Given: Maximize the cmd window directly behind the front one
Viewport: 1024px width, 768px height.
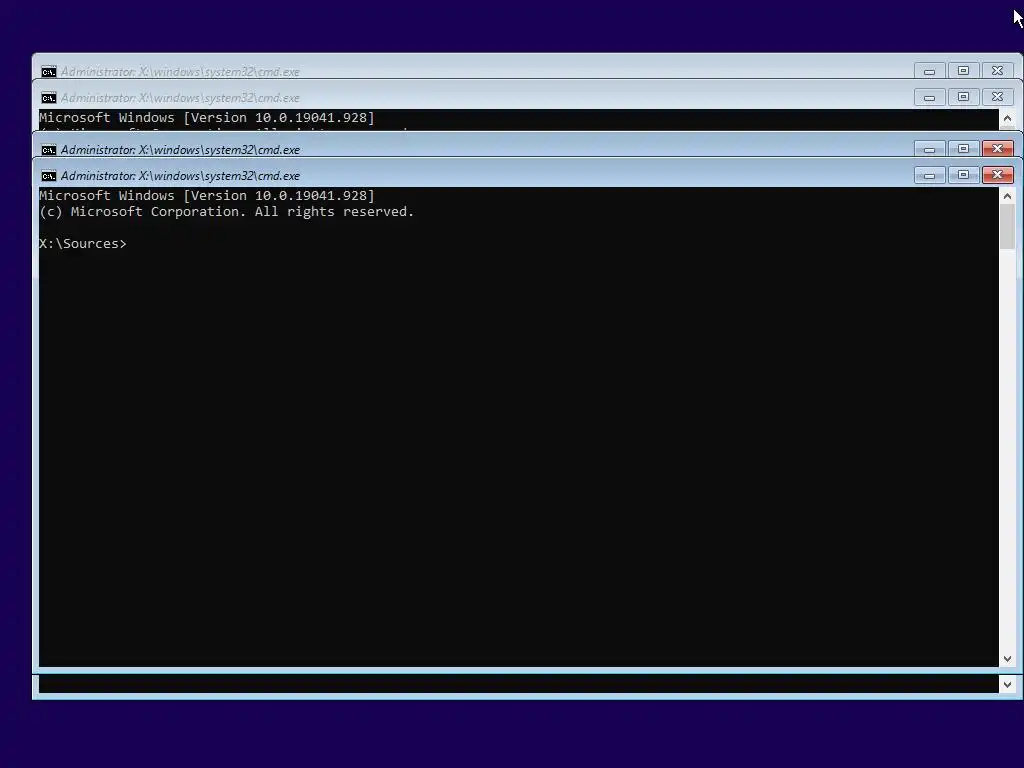Looking at the screenshot, I should [x=963, y=149].
